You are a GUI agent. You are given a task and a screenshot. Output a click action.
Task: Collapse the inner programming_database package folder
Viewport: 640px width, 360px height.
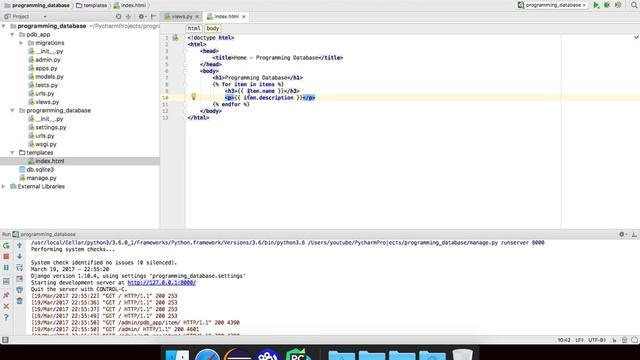pyautogui.click(x=12, y=111)
